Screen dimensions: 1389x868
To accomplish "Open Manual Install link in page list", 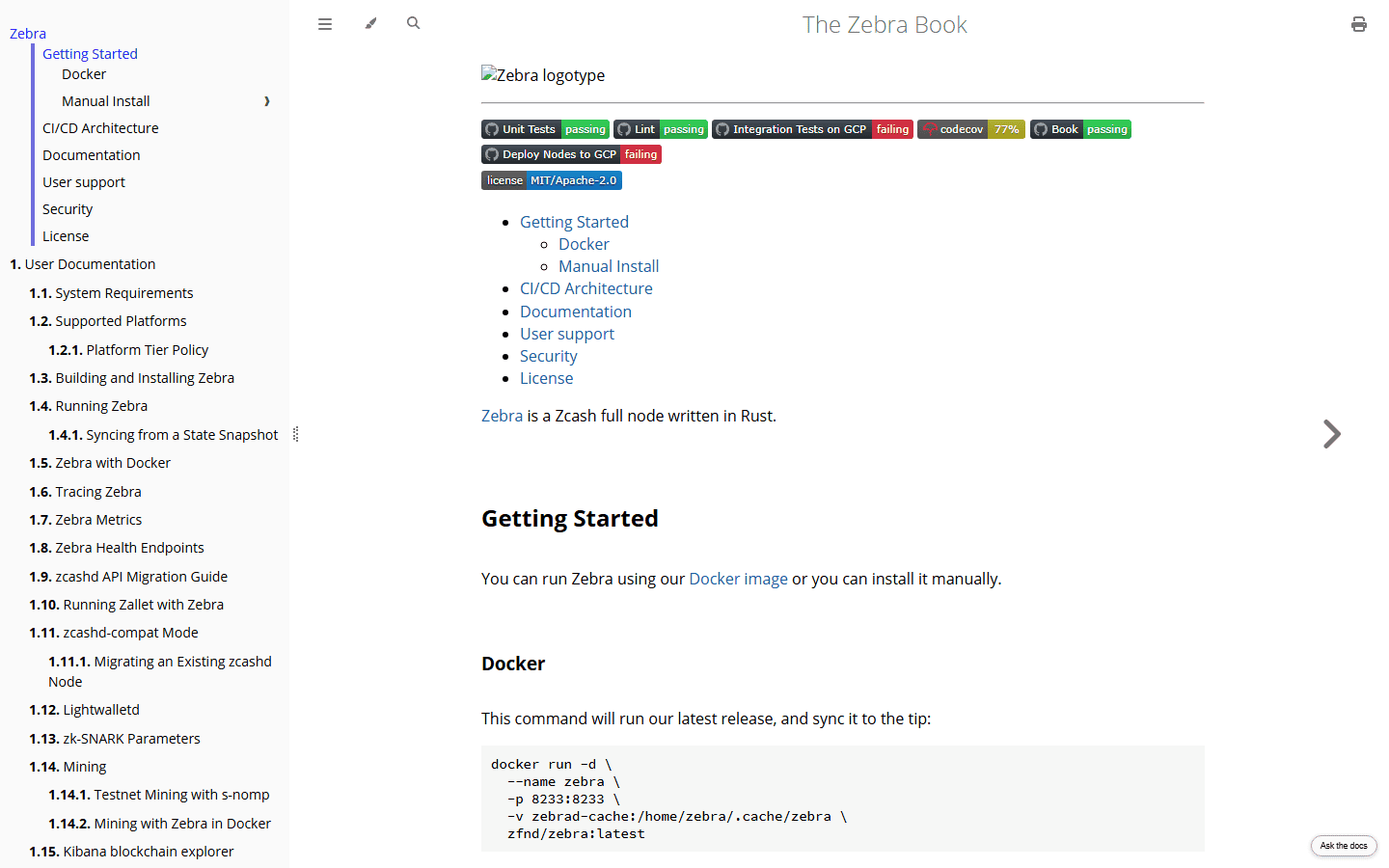I will (x=609, y=266).
